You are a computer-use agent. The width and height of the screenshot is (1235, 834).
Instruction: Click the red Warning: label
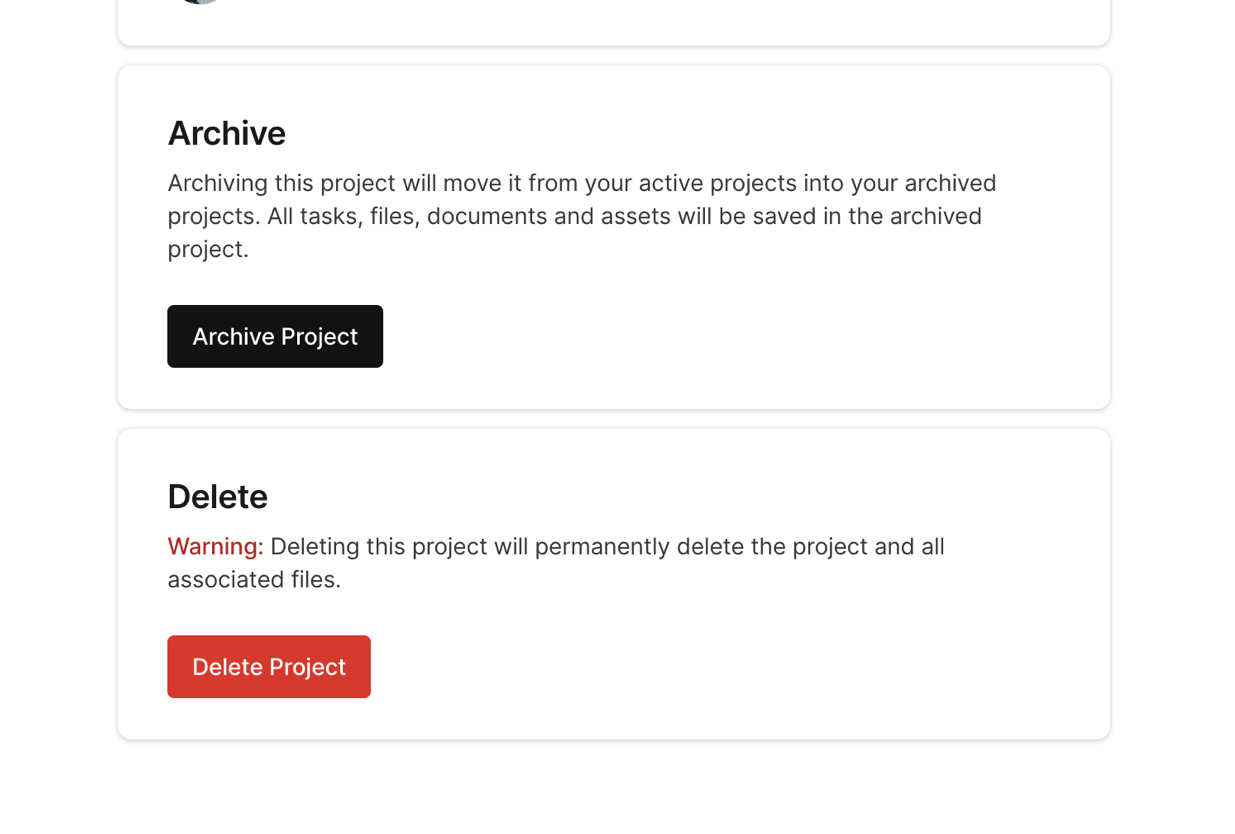tap(215, 547)
